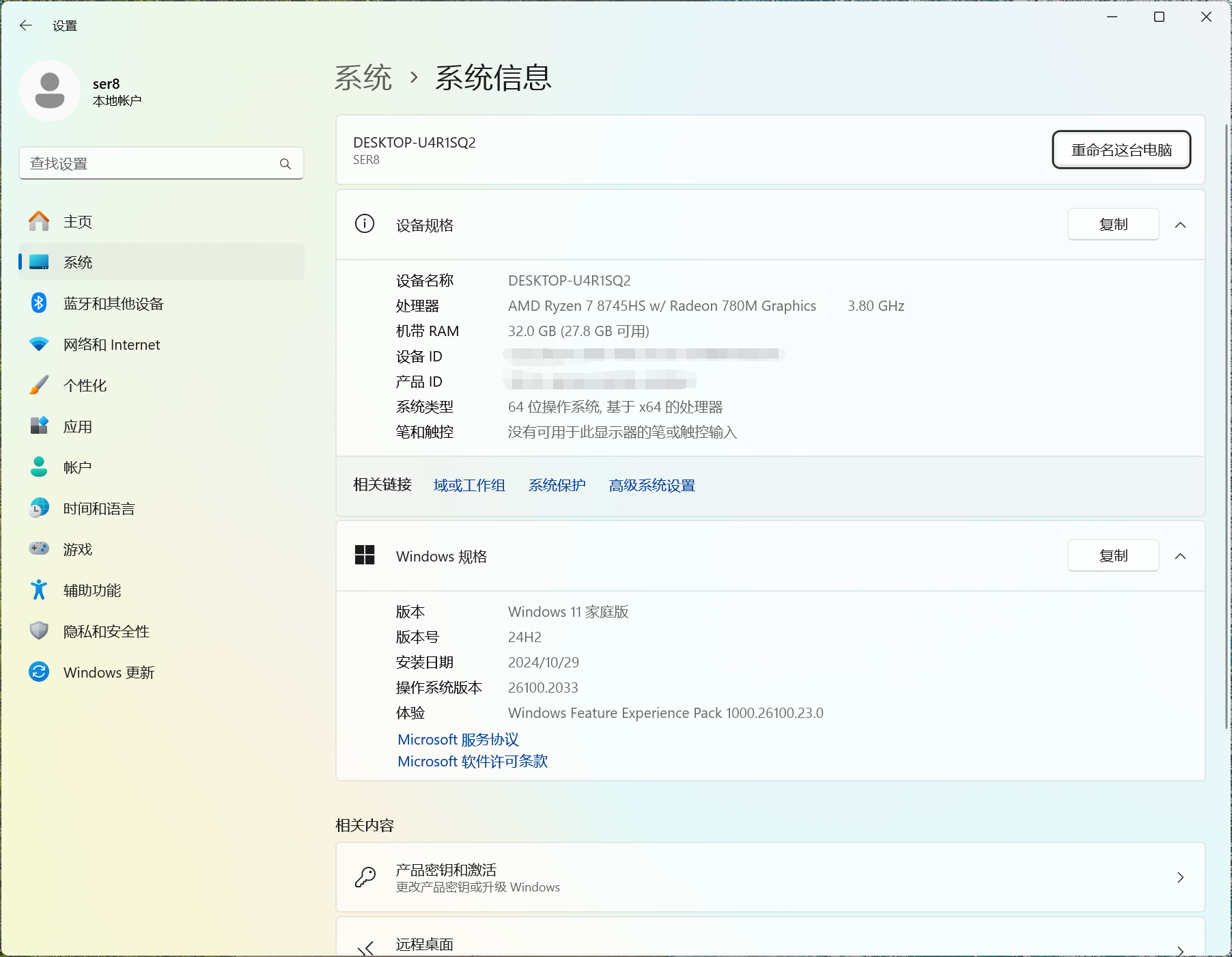This screenshot has width=1232, height=957.
Task: Go to Time and language settings
Action: [99, 508]
